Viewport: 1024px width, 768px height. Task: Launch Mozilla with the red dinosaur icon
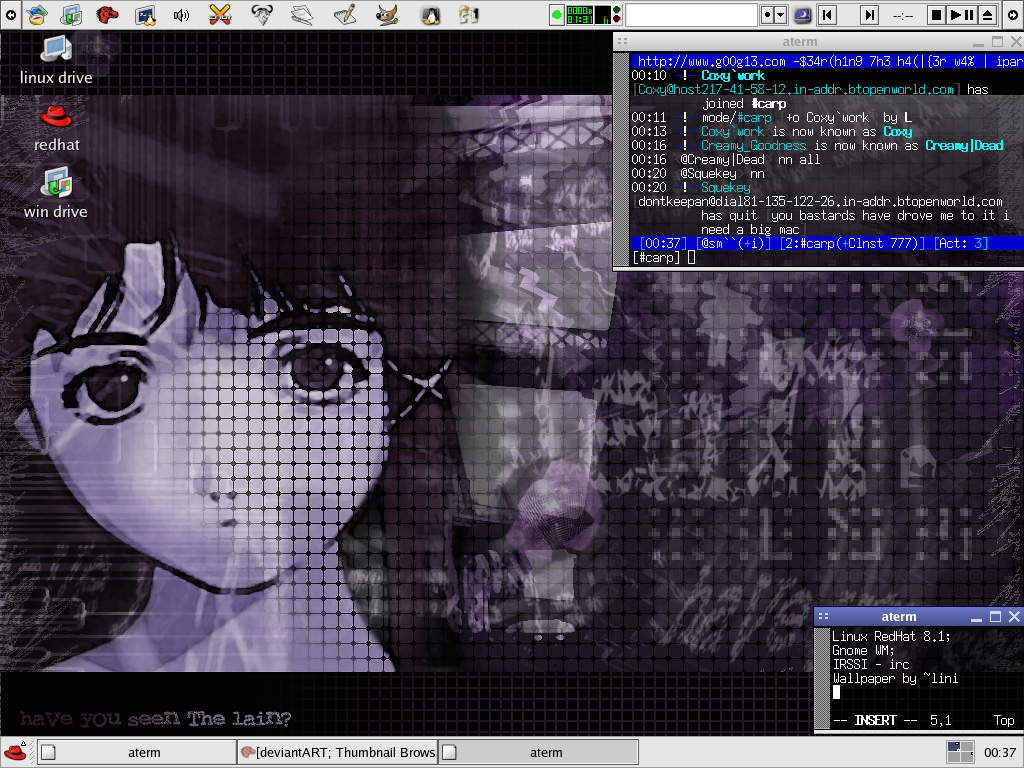pos(107,14)
